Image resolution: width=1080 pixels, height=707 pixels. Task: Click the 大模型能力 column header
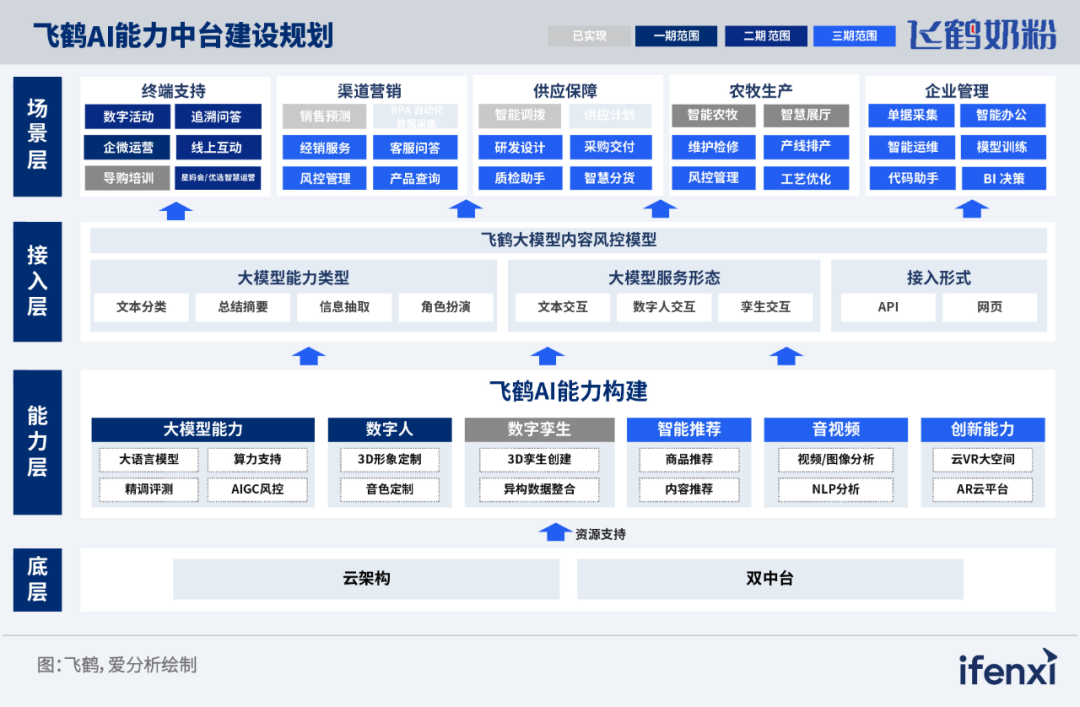[x=203, y=429]
